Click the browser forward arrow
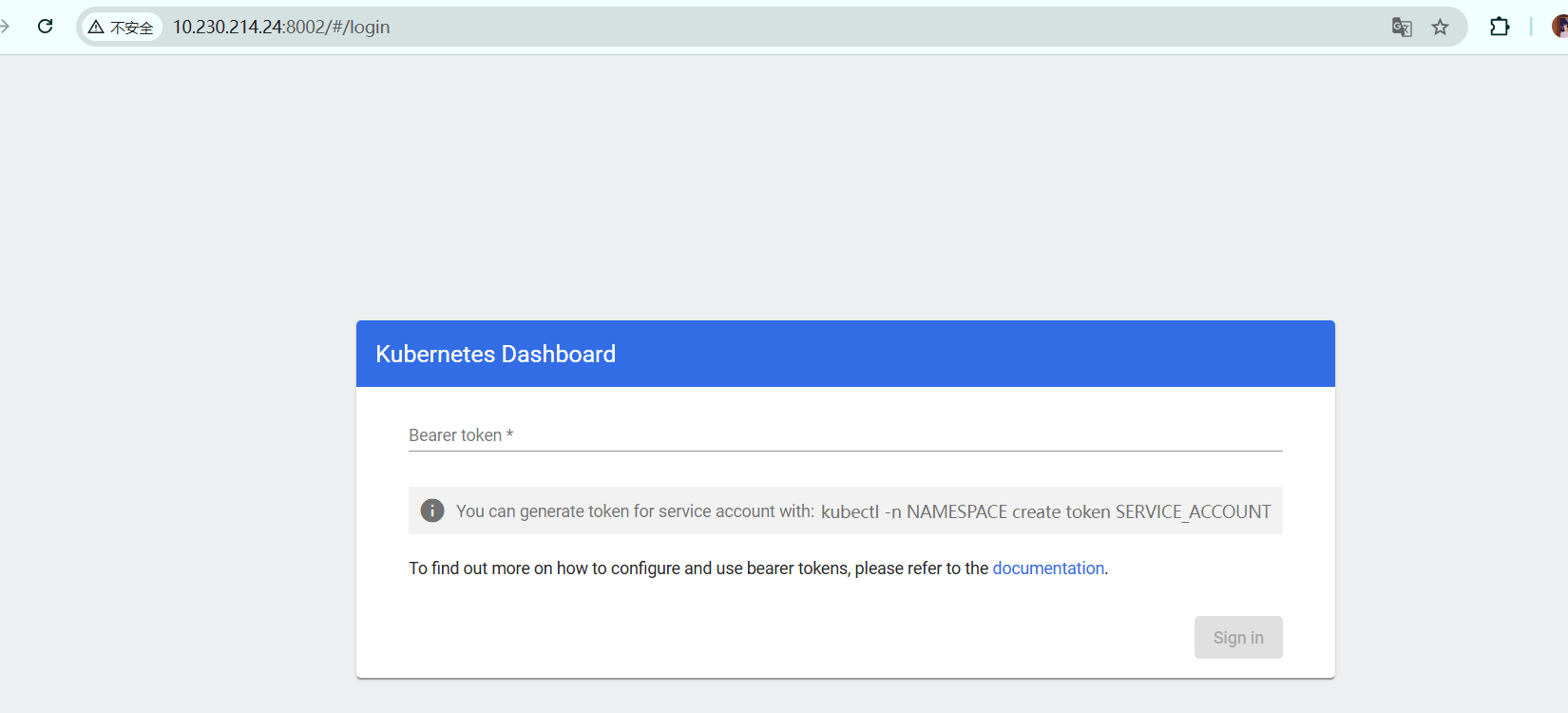This screenshot has height=713, width=1568. coord(5,27)
